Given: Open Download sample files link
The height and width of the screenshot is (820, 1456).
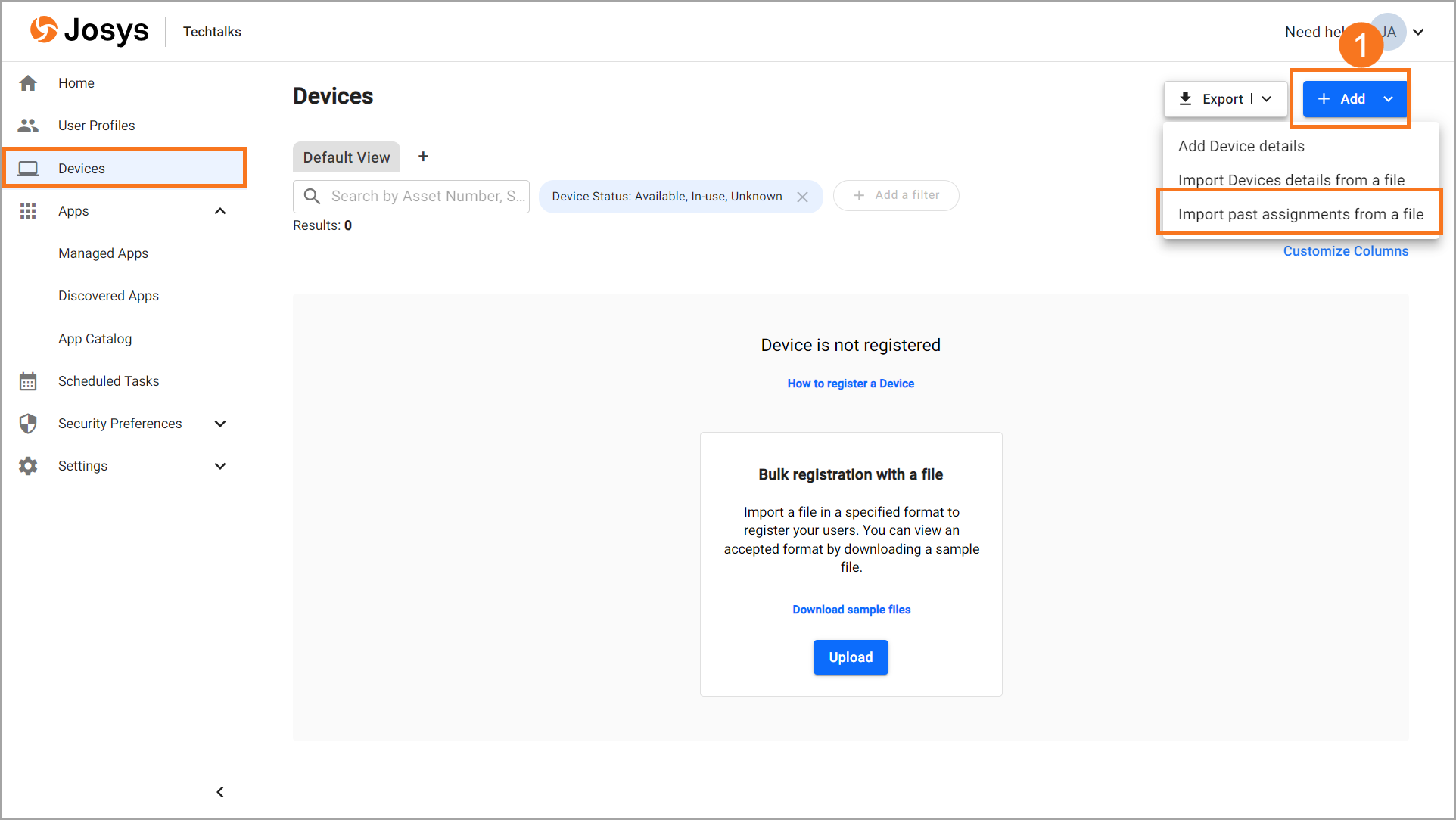Looking at the screenshot, I should (x=851, y=610).
